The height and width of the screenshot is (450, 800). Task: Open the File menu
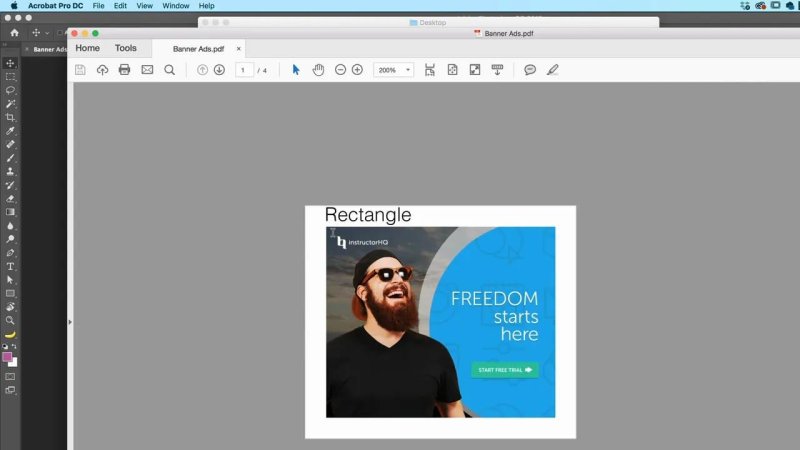(98, 6)
